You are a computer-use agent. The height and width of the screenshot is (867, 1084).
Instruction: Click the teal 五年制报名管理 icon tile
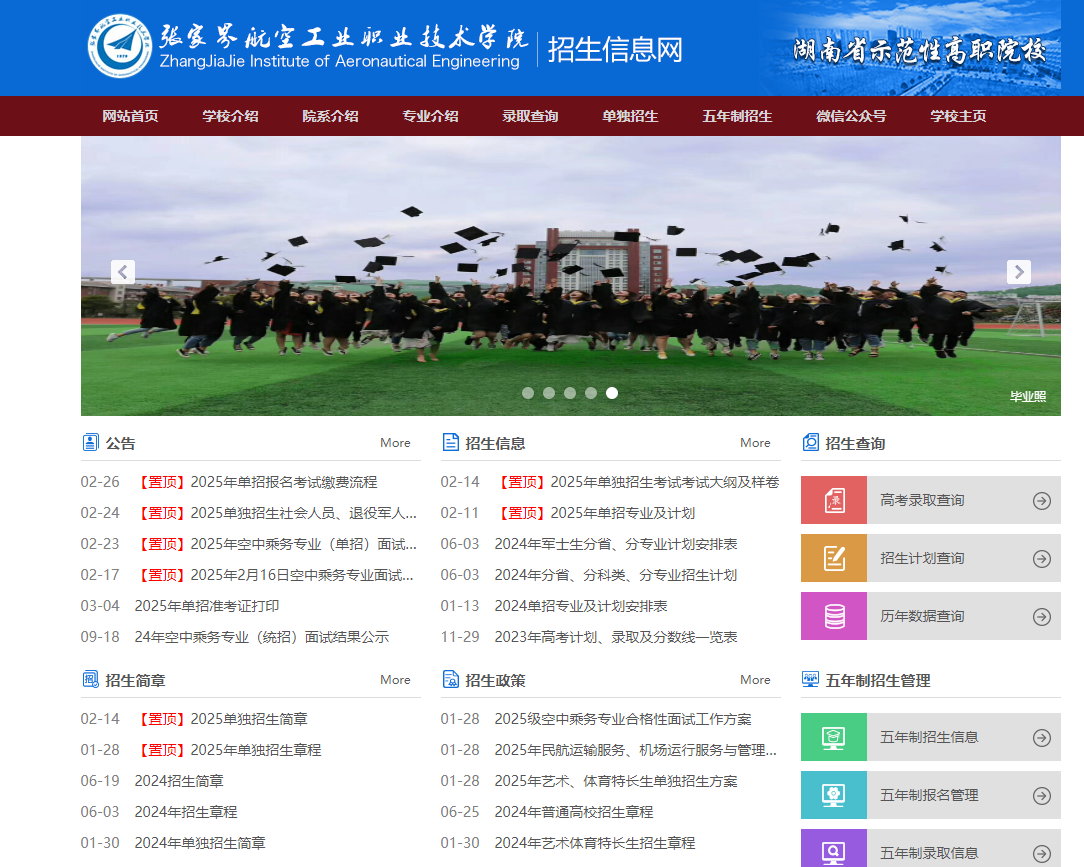[834, 795]
